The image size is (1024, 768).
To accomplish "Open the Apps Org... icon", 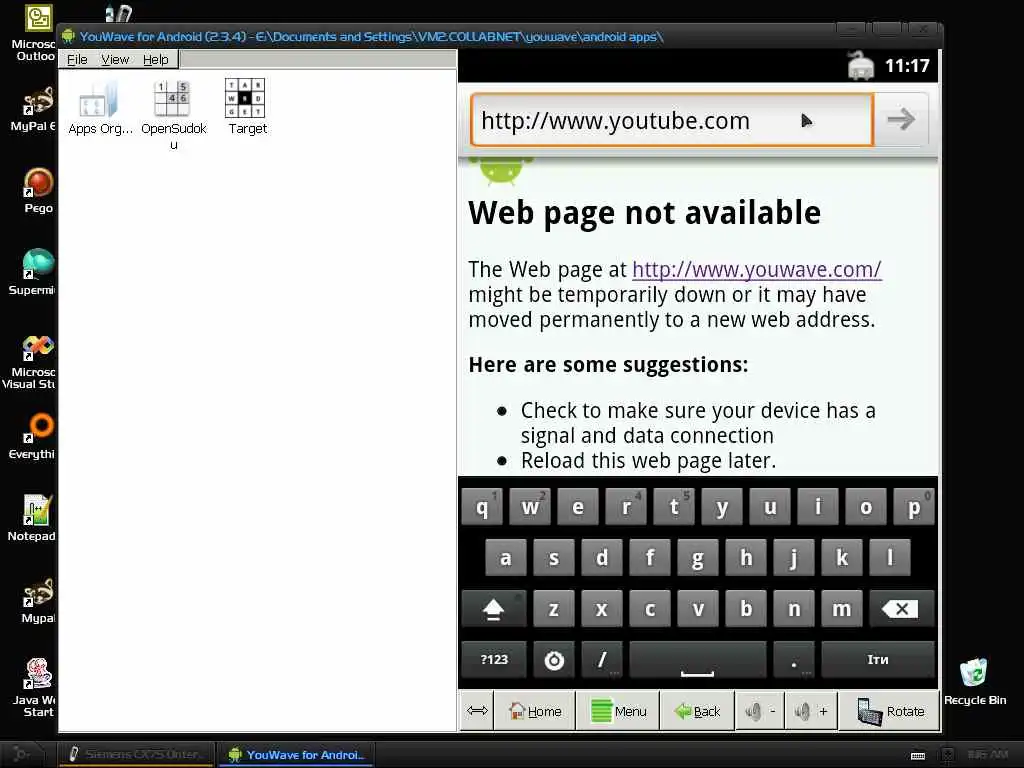I will [99, 108].
